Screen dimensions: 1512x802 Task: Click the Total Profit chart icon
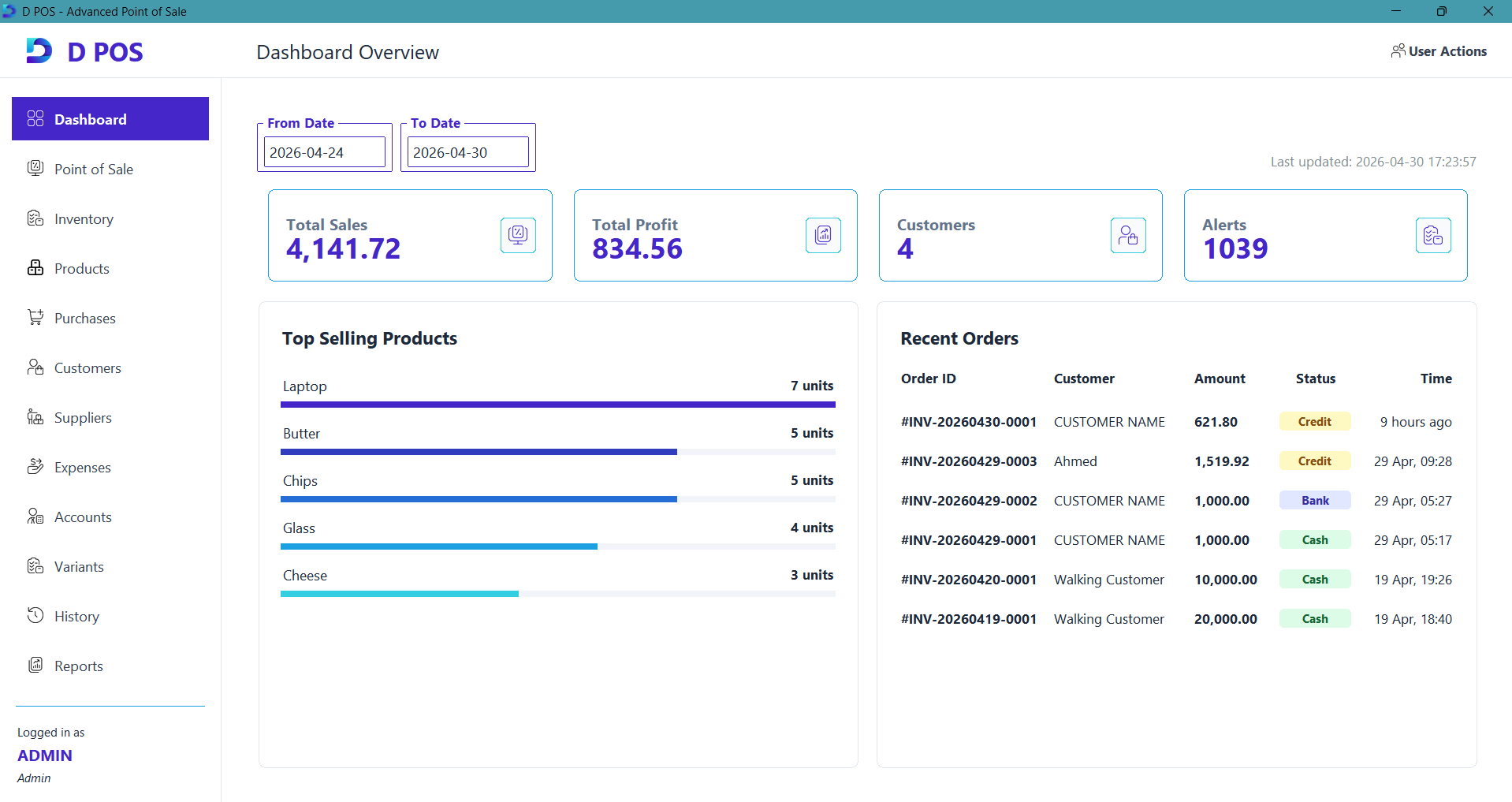(823, 235)
